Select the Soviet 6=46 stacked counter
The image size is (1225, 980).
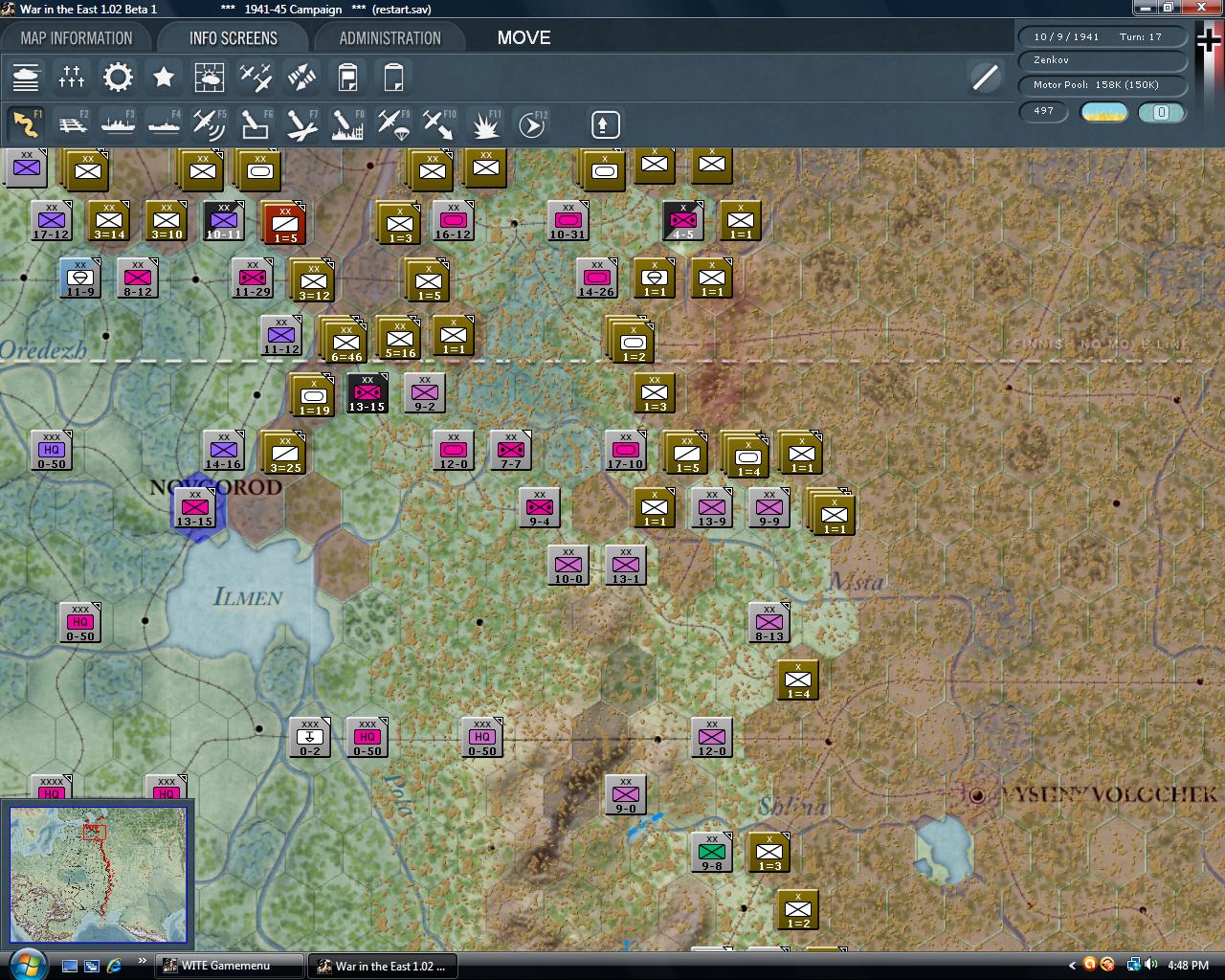[345, 342]
